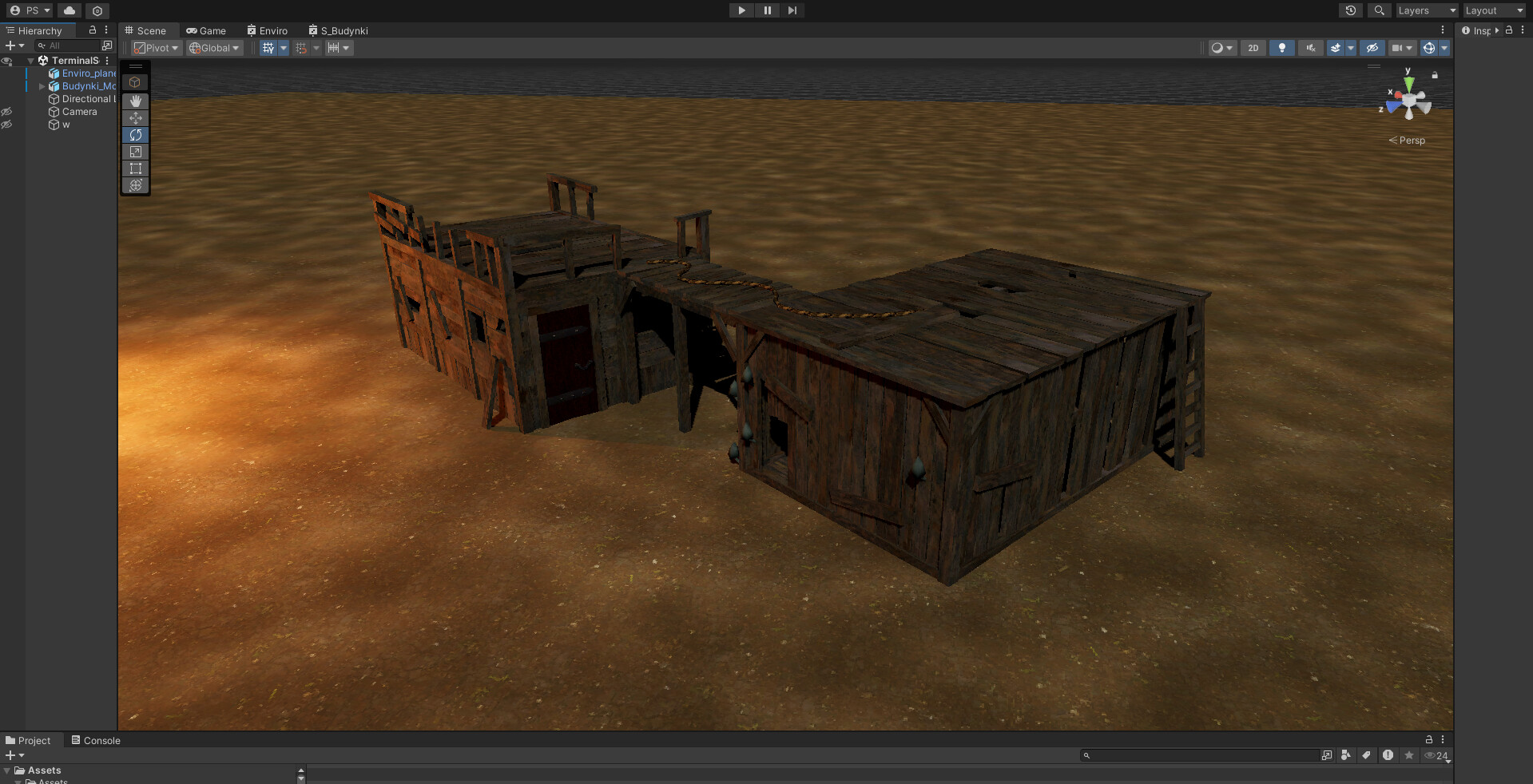The image size is (1533, 784).
Task: Switch to the Game tab
Action: [206, 30]
